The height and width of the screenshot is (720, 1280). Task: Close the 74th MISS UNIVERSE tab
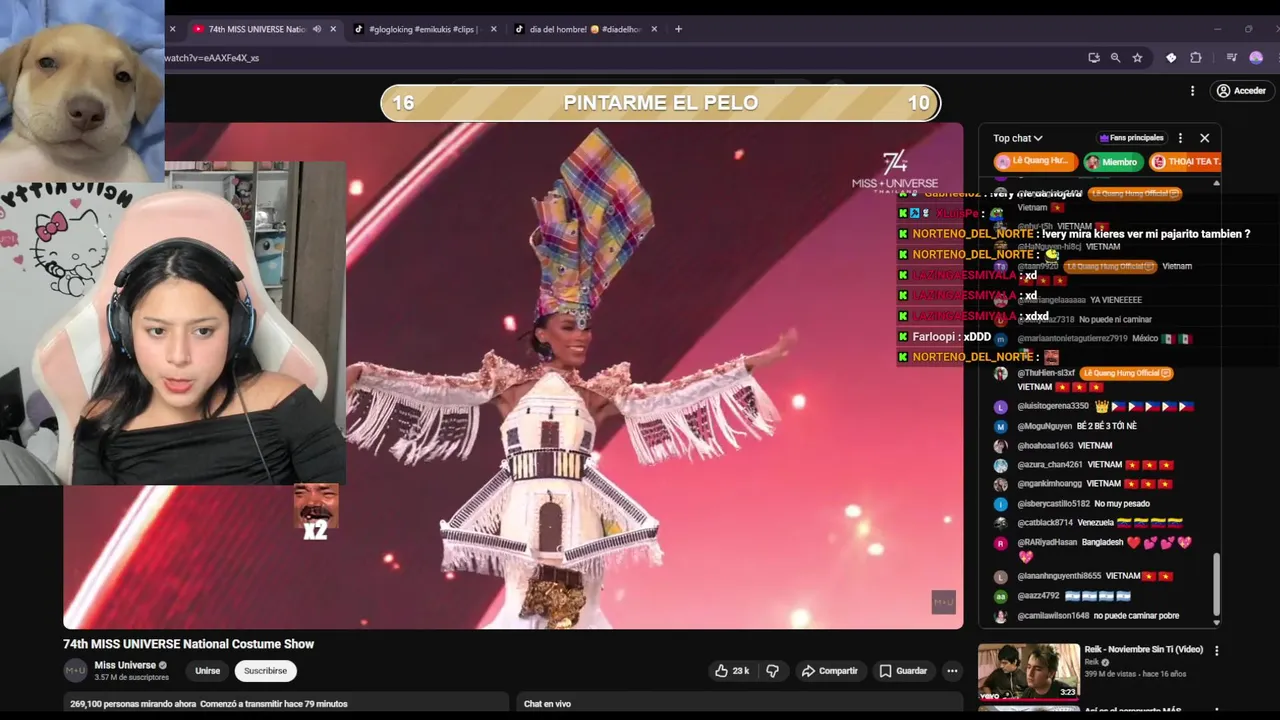[333, 29]
